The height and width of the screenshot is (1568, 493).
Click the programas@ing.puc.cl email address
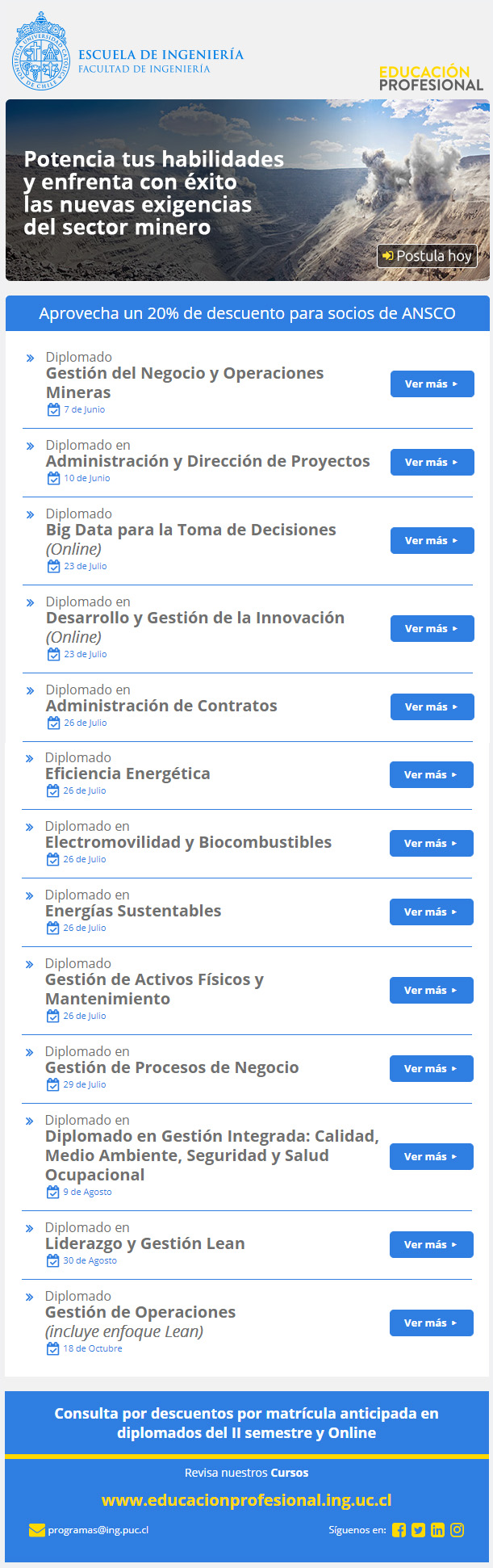(98, 1530)
